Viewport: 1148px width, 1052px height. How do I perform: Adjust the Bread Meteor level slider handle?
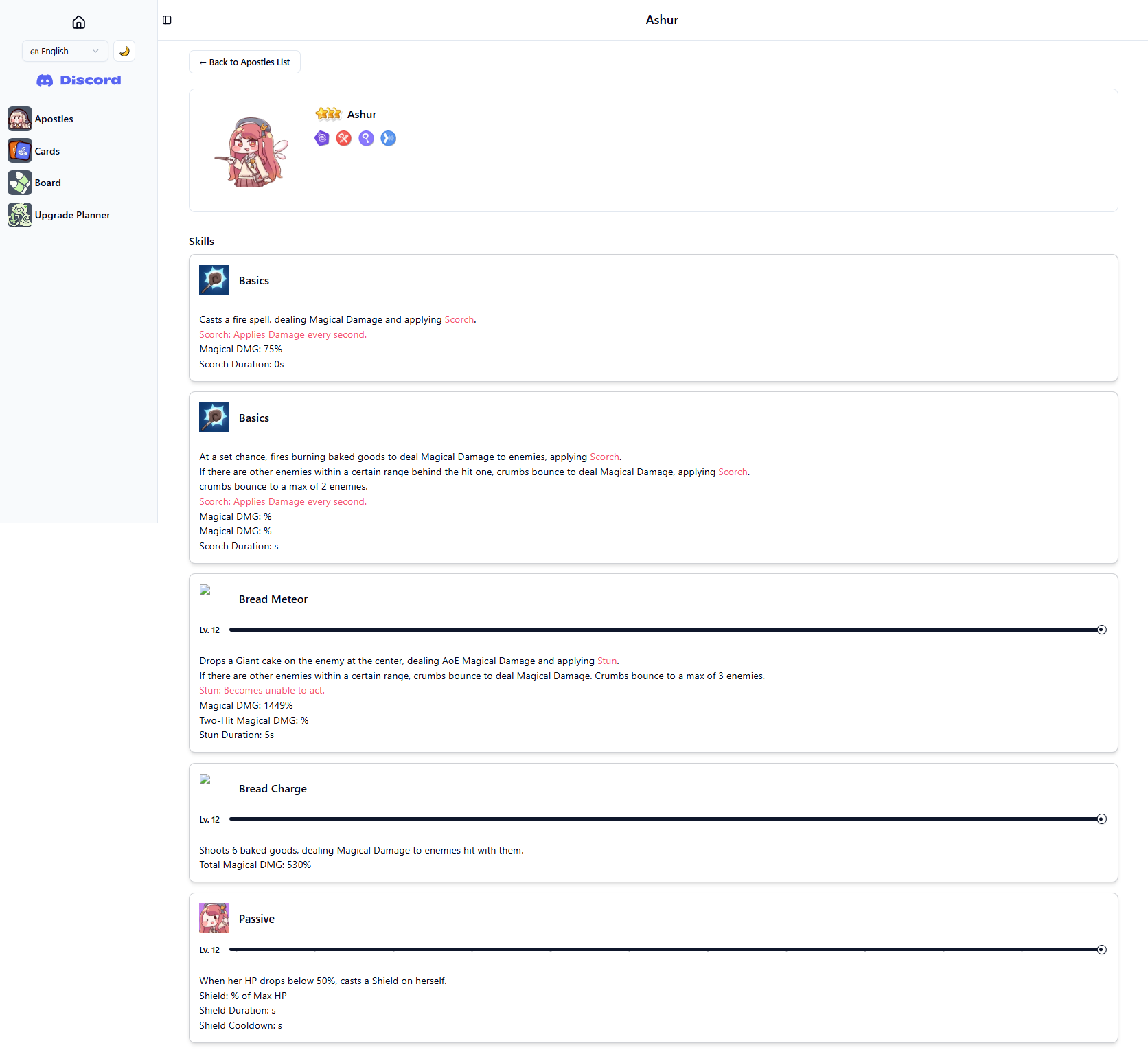pos(1101,630)
